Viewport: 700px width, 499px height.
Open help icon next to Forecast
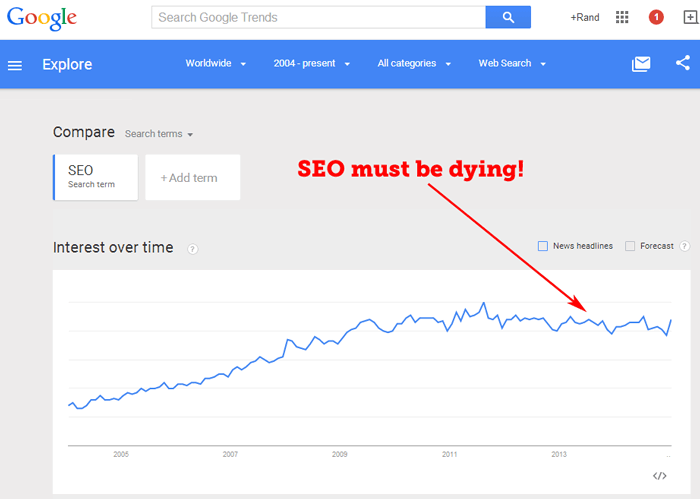pyautogui.click(x=684, y=246)
